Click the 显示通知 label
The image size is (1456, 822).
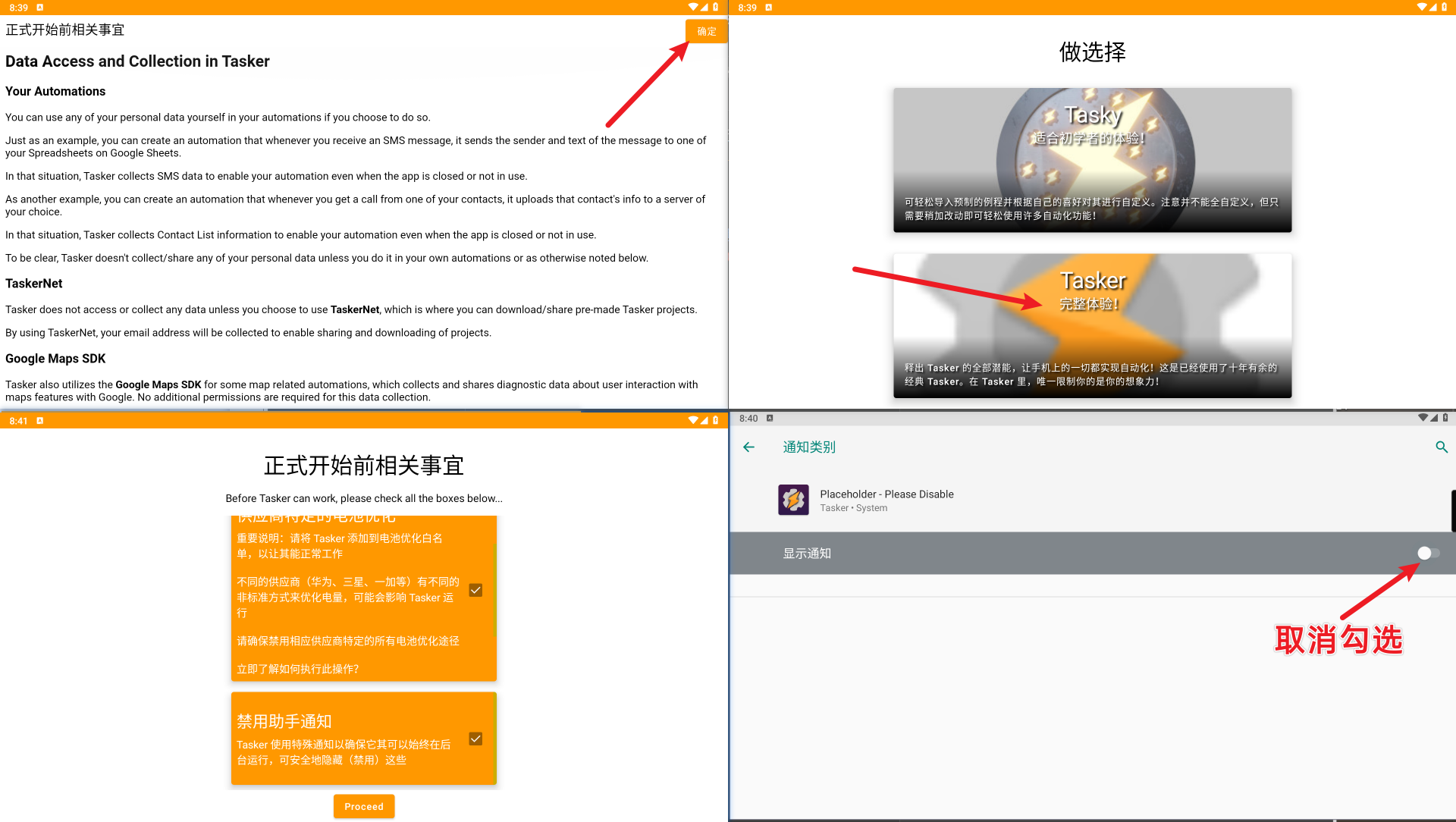point(807,554)
